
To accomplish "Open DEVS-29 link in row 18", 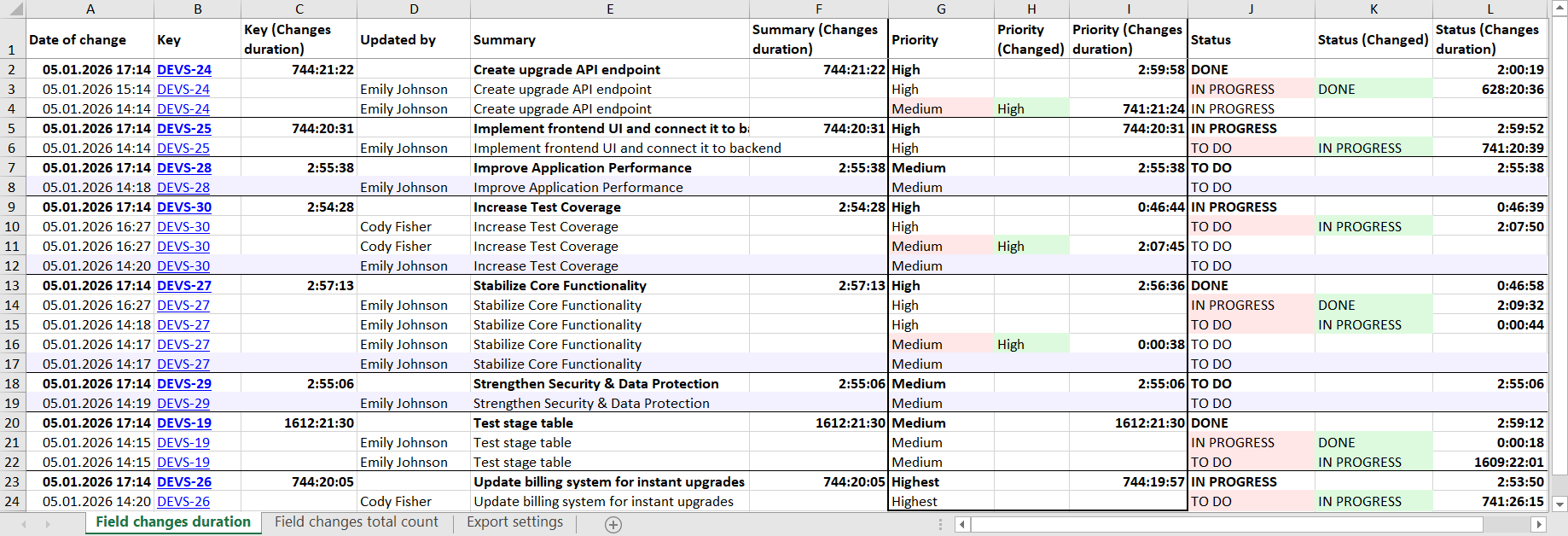I will (x=184, y=384).
